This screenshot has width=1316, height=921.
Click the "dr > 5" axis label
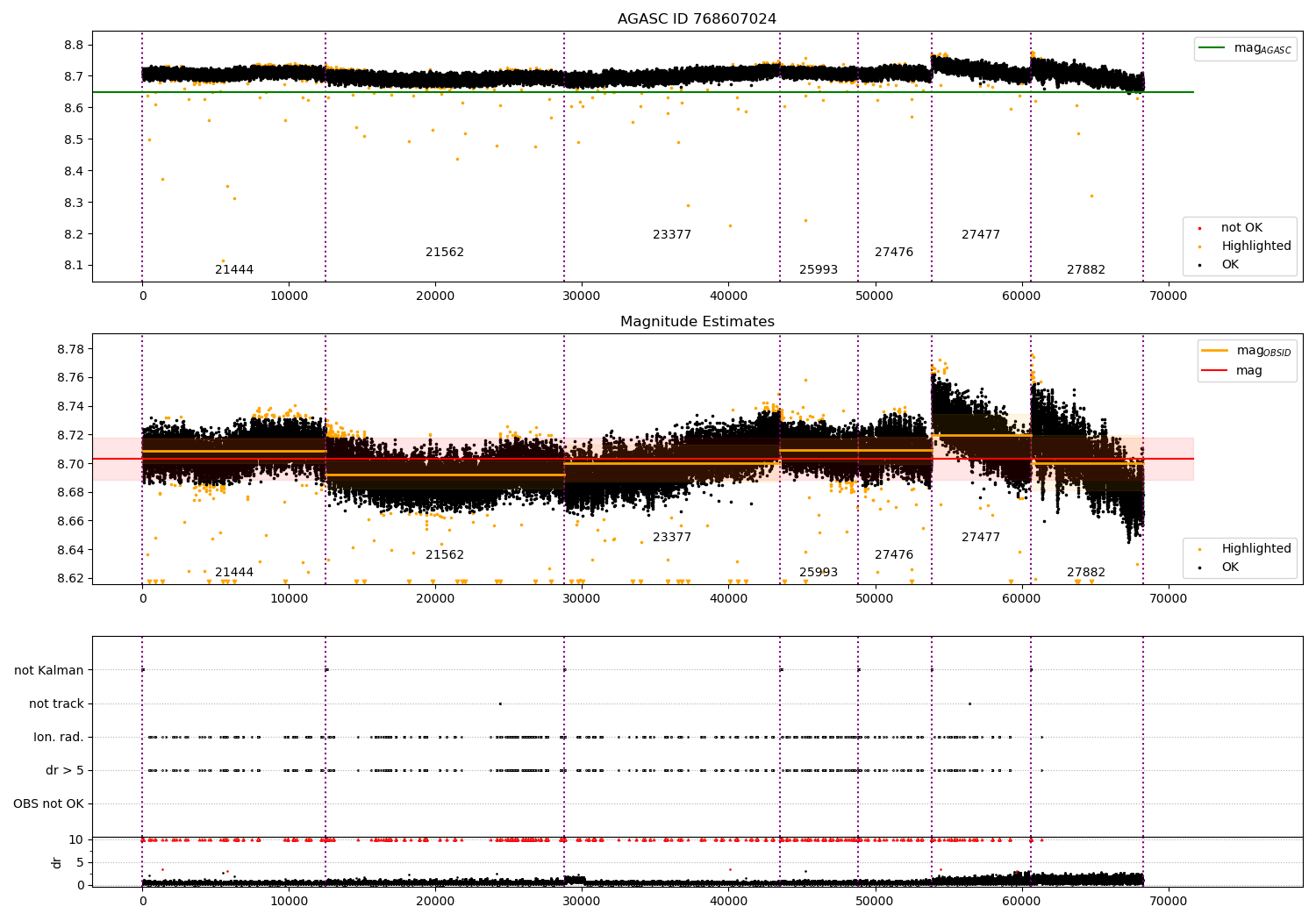[65, 771]
